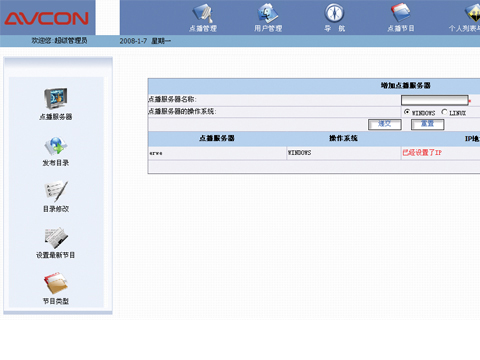
Task: Open the 设置最新节目 newspaper icon
Action: pyautogui.click(x=56, y=238)
